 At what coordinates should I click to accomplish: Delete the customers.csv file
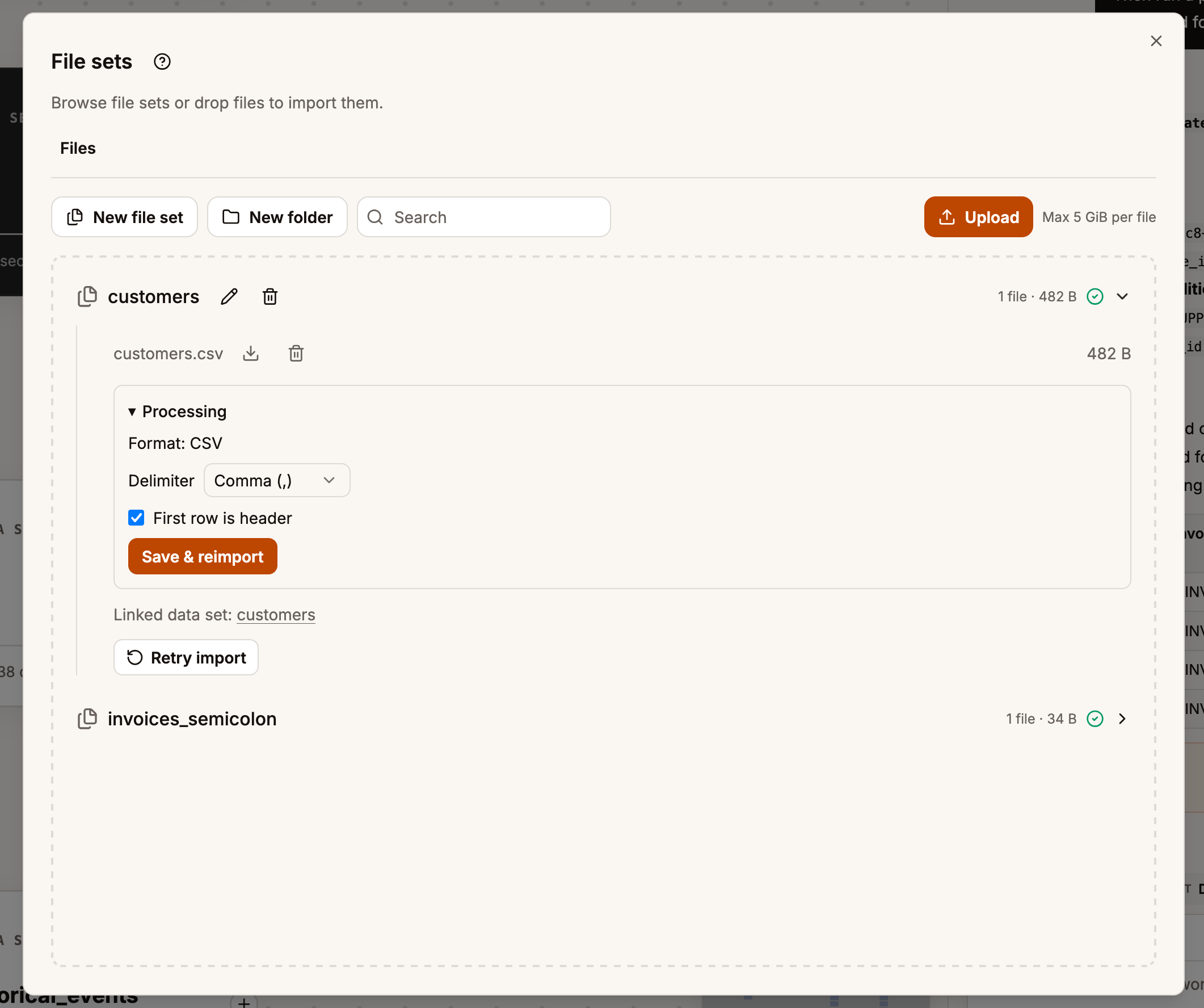coord(296,353)
